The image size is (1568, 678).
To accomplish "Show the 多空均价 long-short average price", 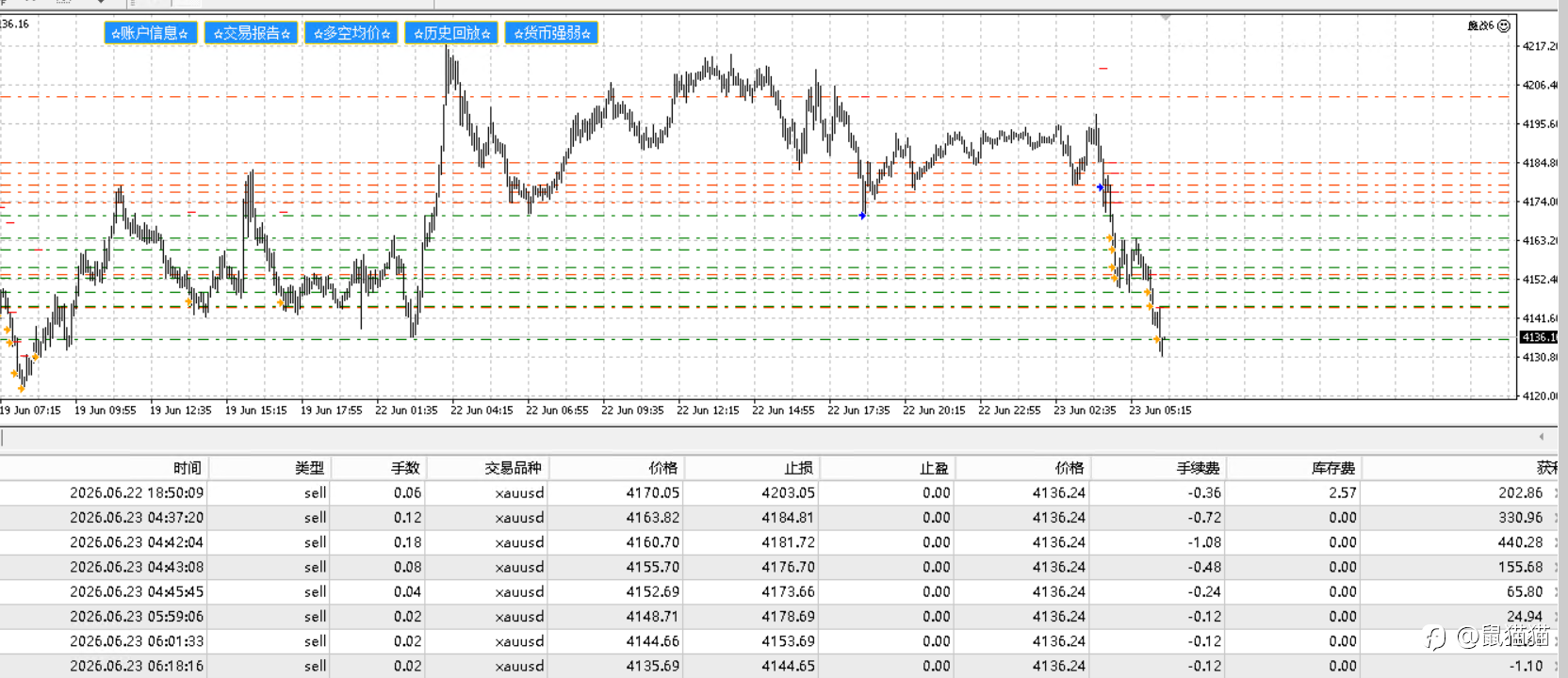I will [351, 33].
